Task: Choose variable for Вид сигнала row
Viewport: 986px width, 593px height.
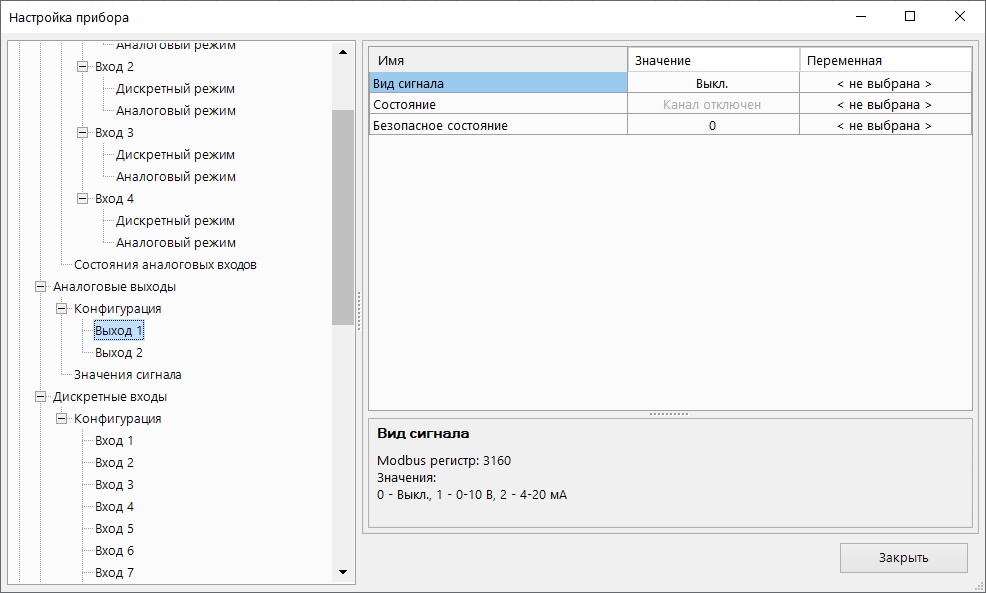Action: [x=884, y=84]
